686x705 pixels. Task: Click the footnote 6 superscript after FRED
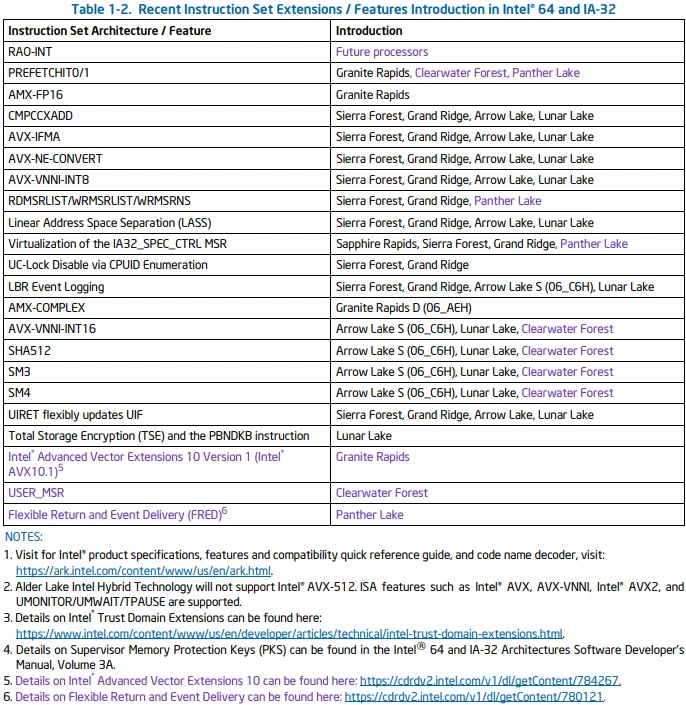[225, 511]
